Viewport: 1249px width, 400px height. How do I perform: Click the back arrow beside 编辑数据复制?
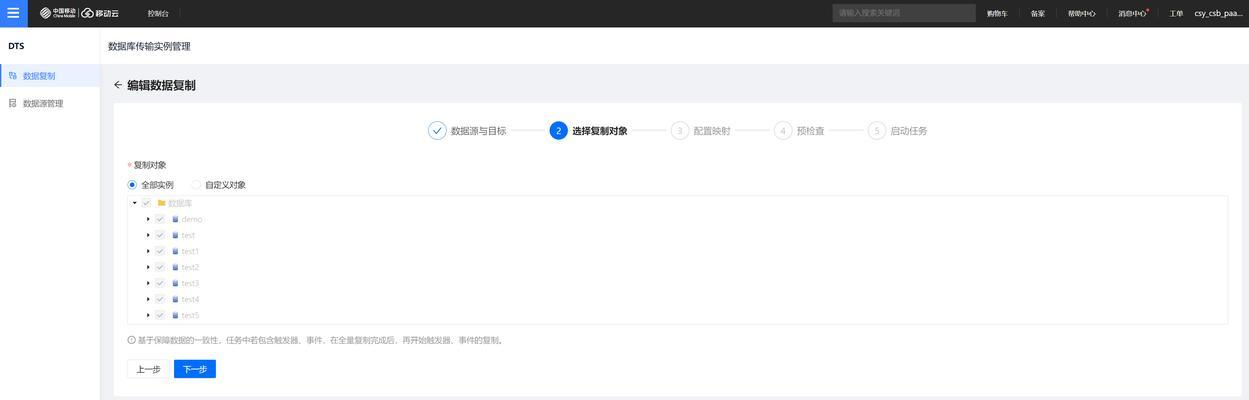coord(118,85)
